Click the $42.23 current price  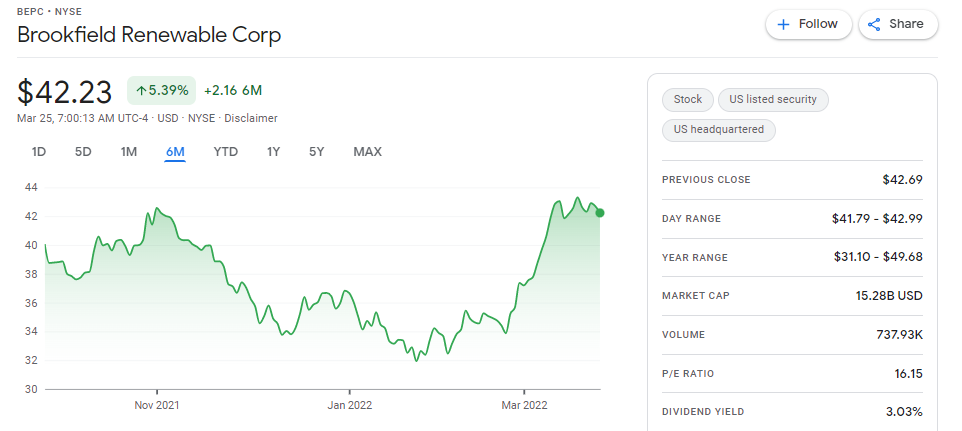[64, 92]
